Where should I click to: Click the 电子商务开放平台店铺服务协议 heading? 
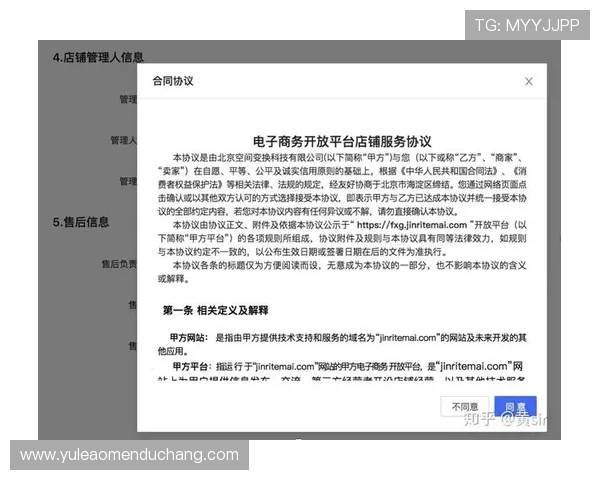tap(342, 141)
